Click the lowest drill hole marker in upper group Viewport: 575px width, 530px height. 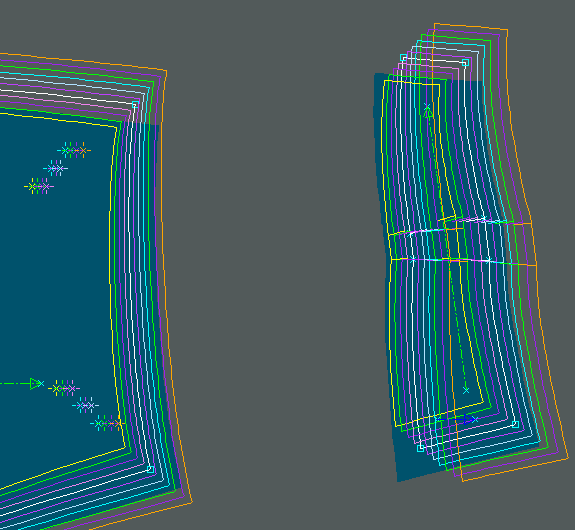click(x=39, y=187)
